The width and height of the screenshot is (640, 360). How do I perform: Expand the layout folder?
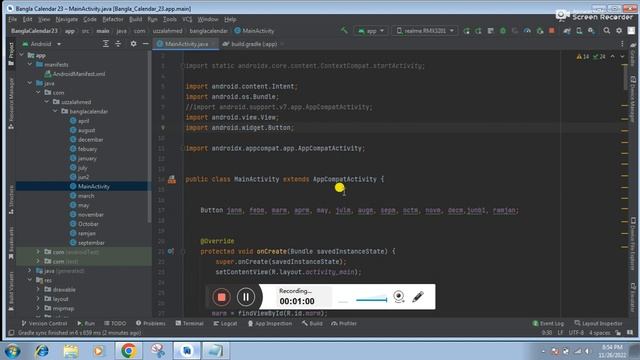click(38, 299)
